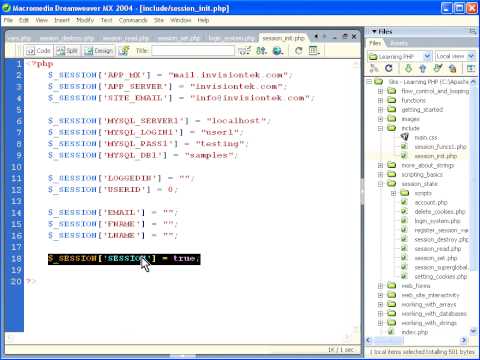
Task: Click the Check In files icon
Action: [x=453, y=68]
